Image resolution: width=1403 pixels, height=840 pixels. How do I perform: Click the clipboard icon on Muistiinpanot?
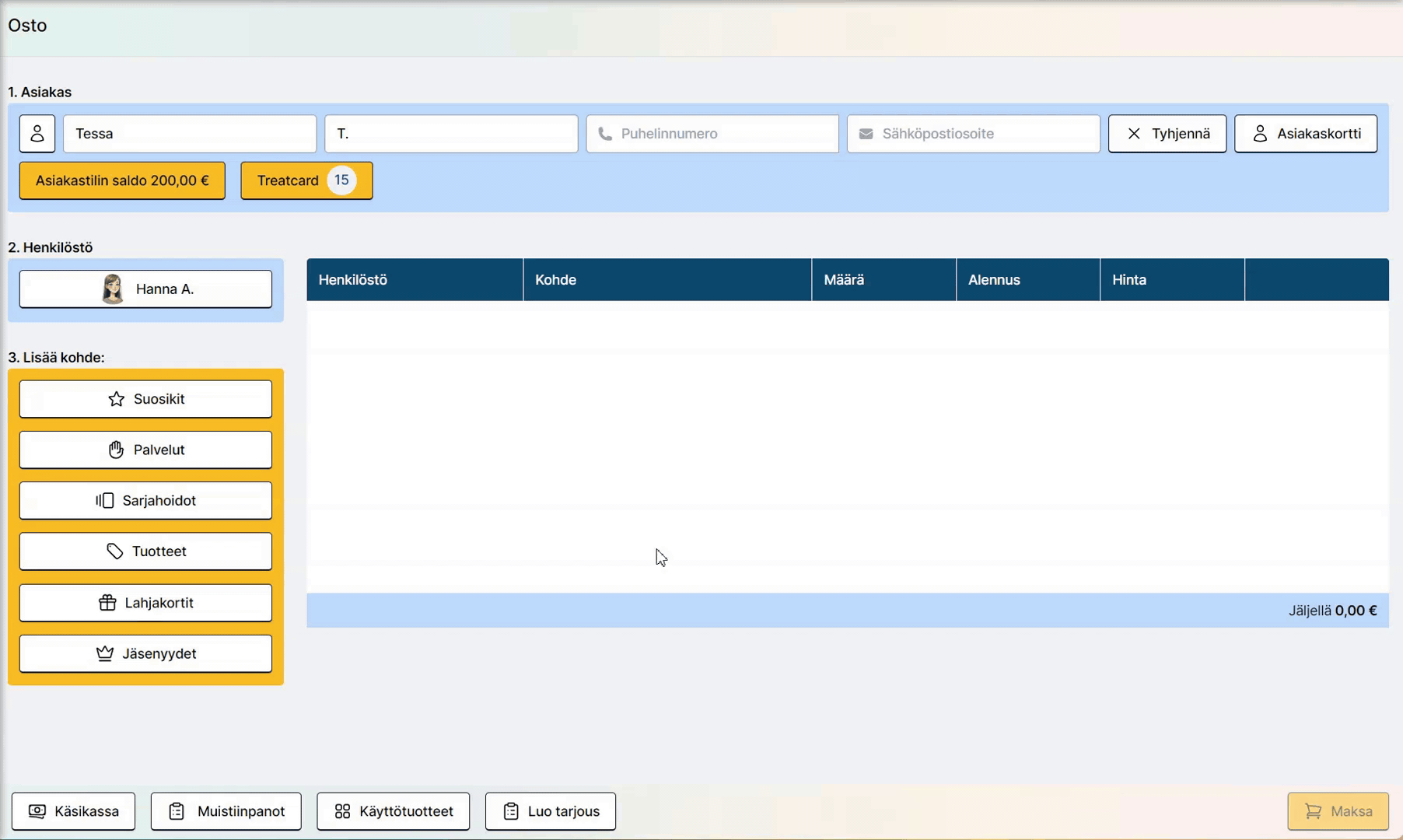(x=177, y=811)
